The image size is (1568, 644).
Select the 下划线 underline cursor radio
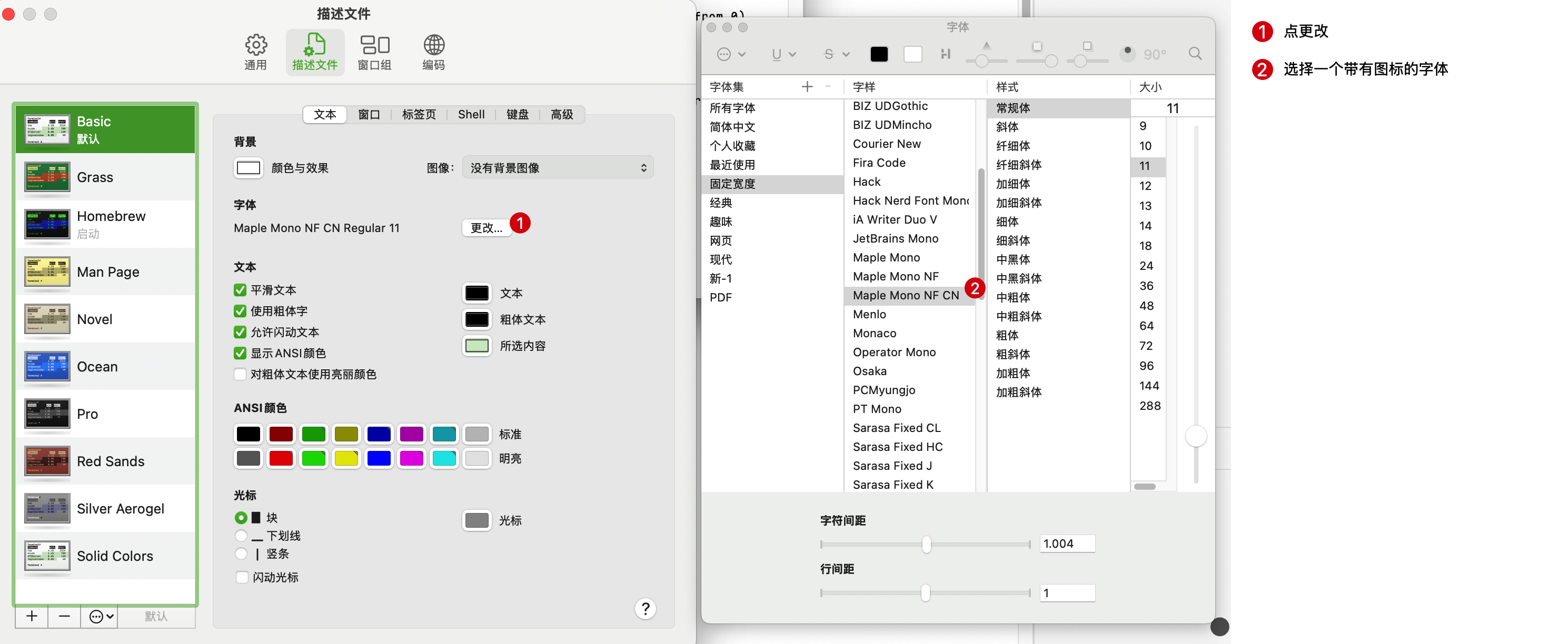point(241,535)
